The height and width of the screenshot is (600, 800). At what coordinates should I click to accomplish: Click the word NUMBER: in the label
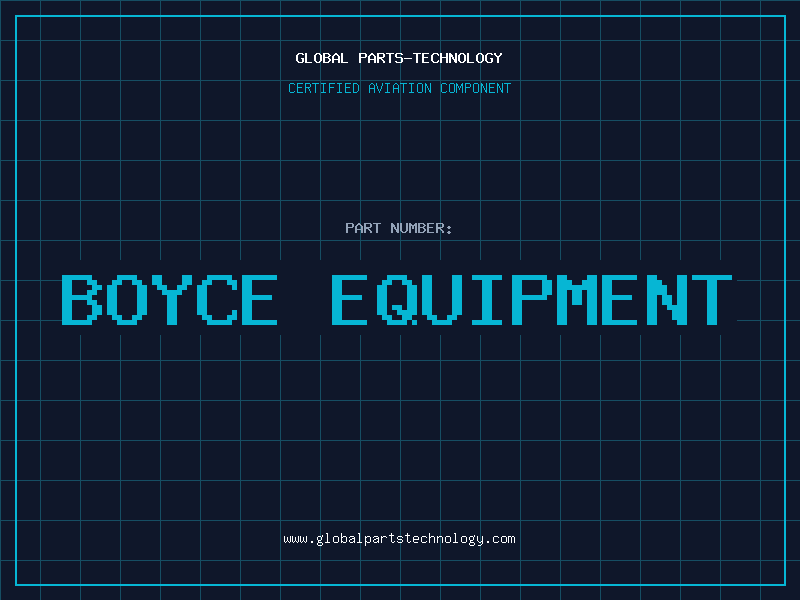pos(422,228)
